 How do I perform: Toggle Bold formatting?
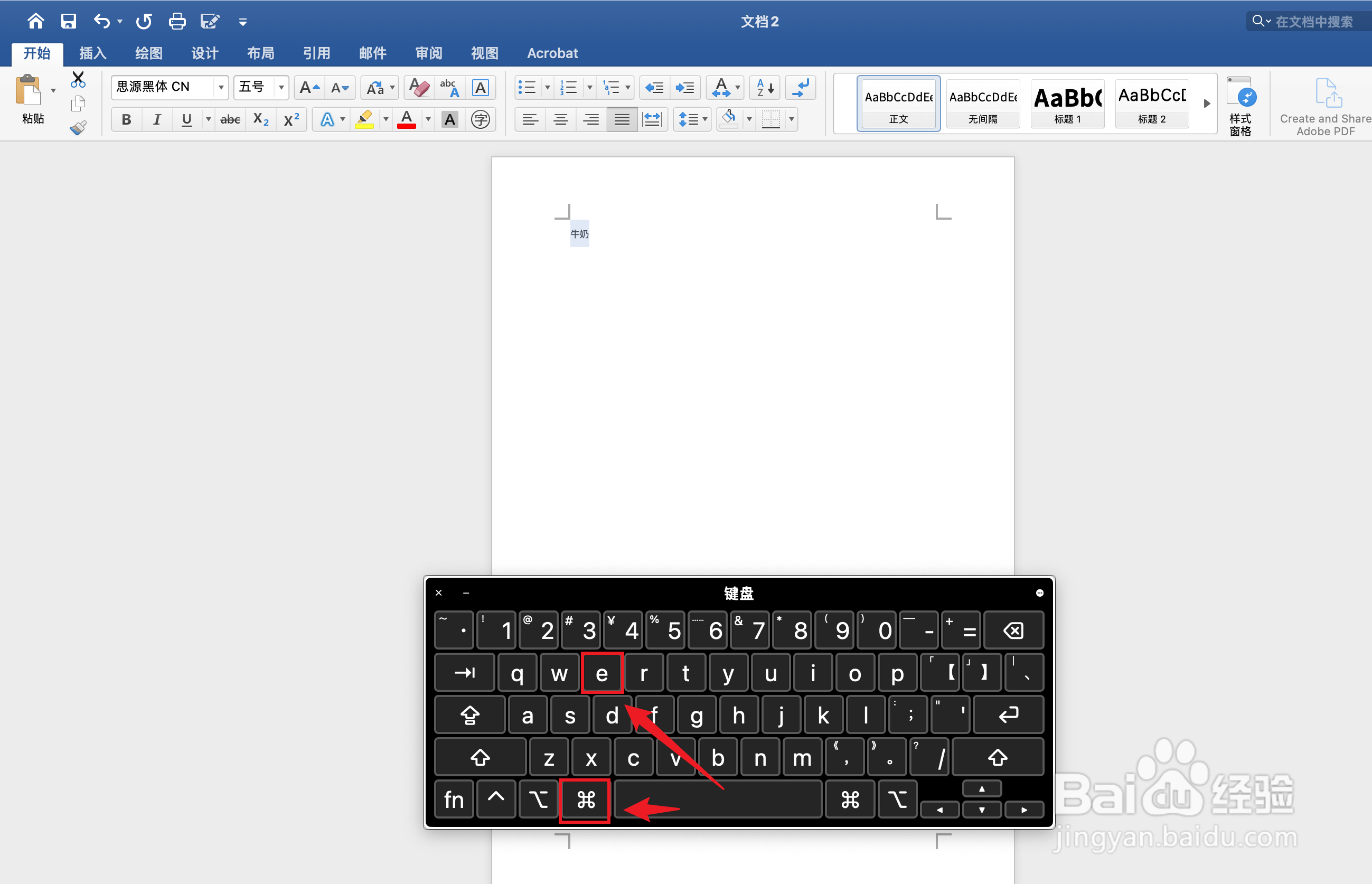point(126,119)
